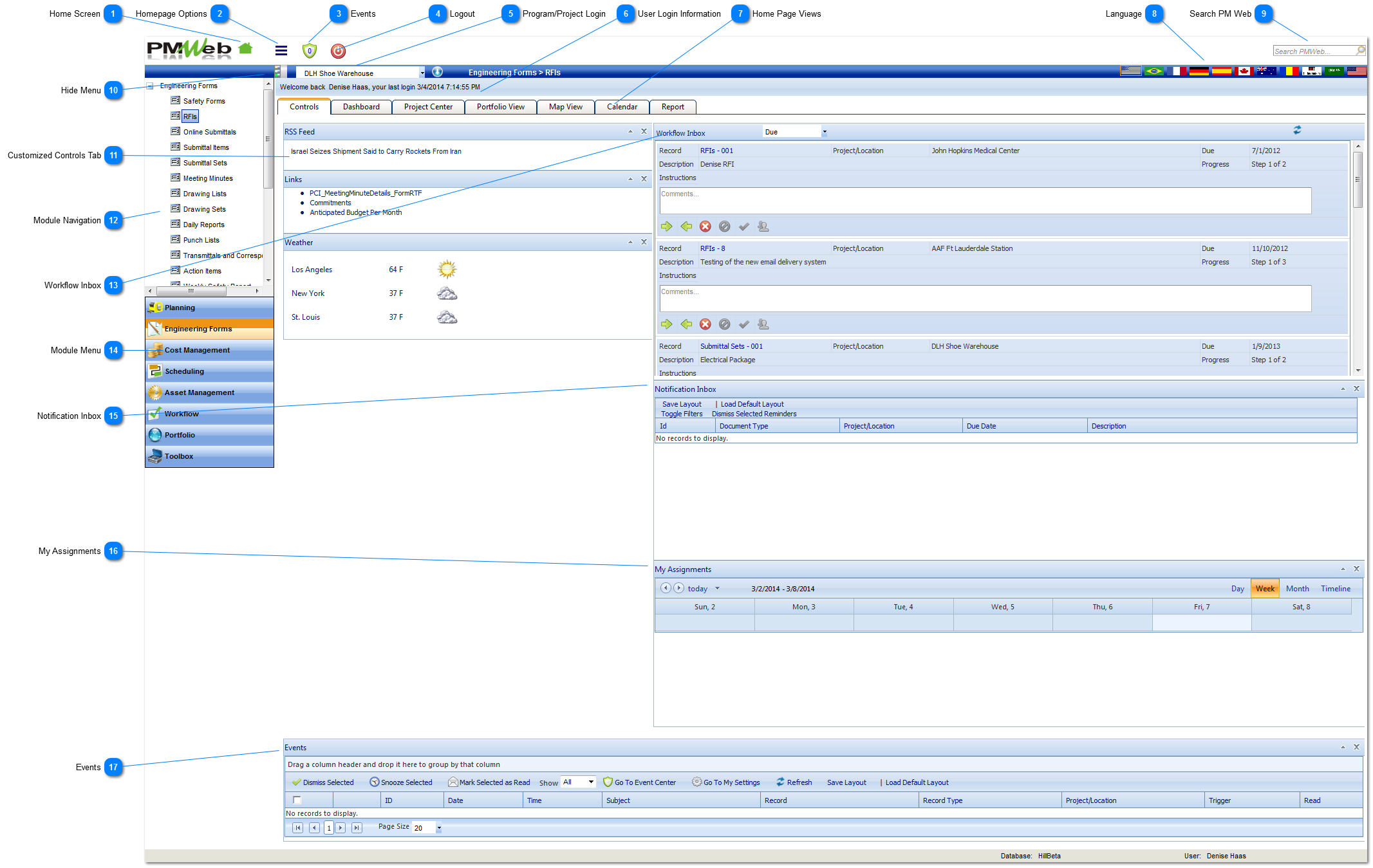Select the Week view in My Assignments
The width and height of the screenshot is (1373, 868).
[x=1265, y=589]
